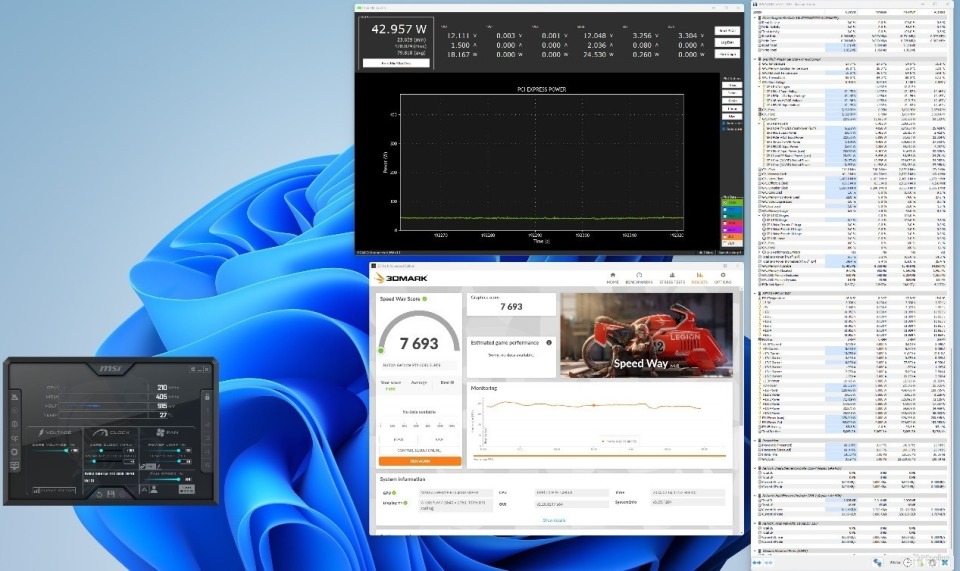The width and height of the screenshot is (960, 571).
Task: Toggle the blue plot data checkbox in power monitor
Action: tap(725, 209)
